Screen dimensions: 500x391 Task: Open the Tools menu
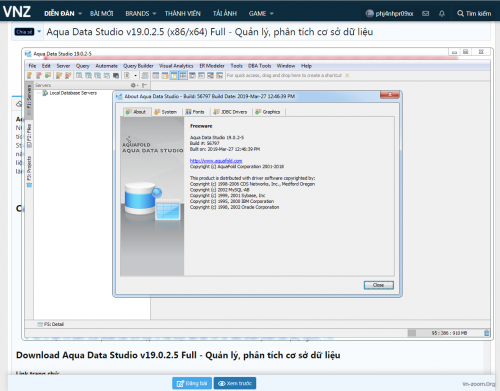236,66
